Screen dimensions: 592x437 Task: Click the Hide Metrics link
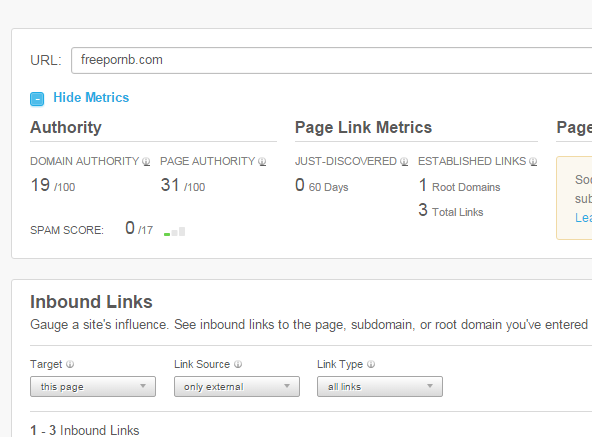[x=91, y=97]
